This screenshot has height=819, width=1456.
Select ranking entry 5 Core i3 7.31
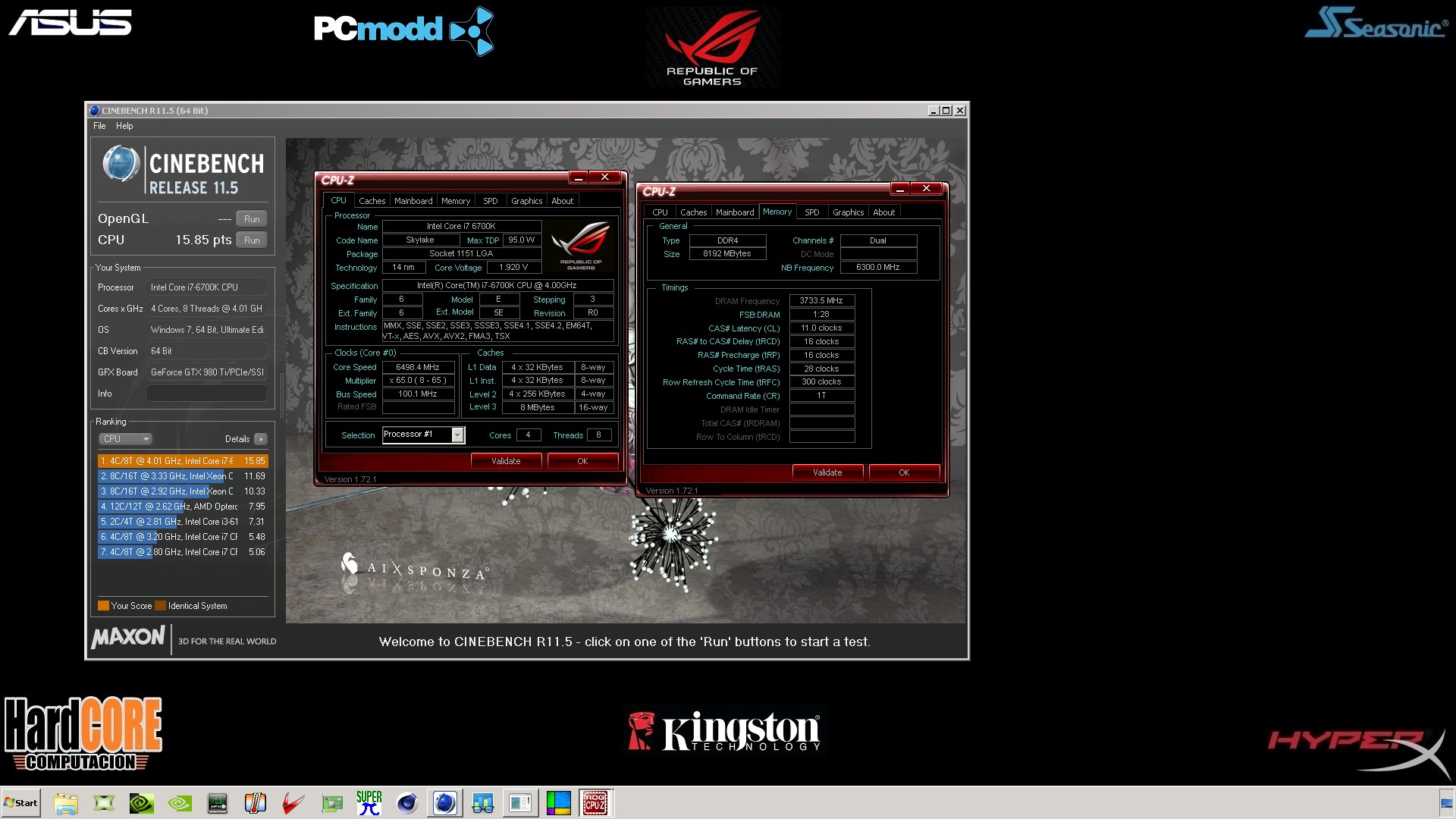[x=183, y=522]
